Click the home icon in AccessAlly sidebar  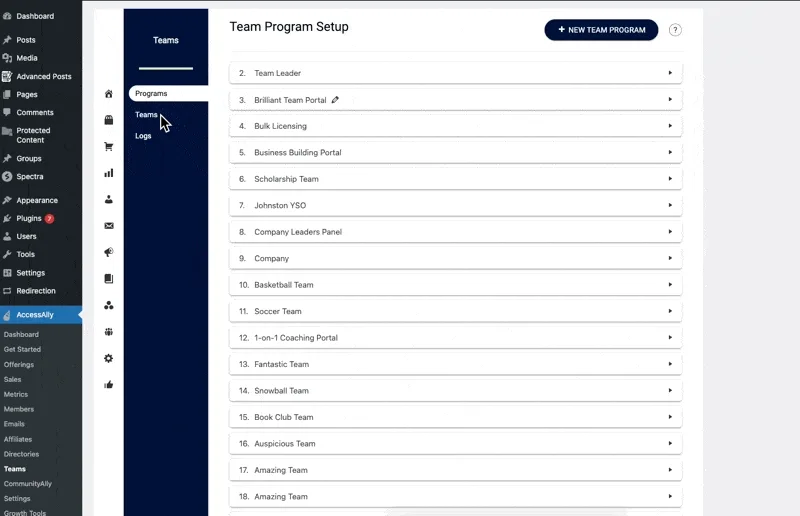coord(109,94)
